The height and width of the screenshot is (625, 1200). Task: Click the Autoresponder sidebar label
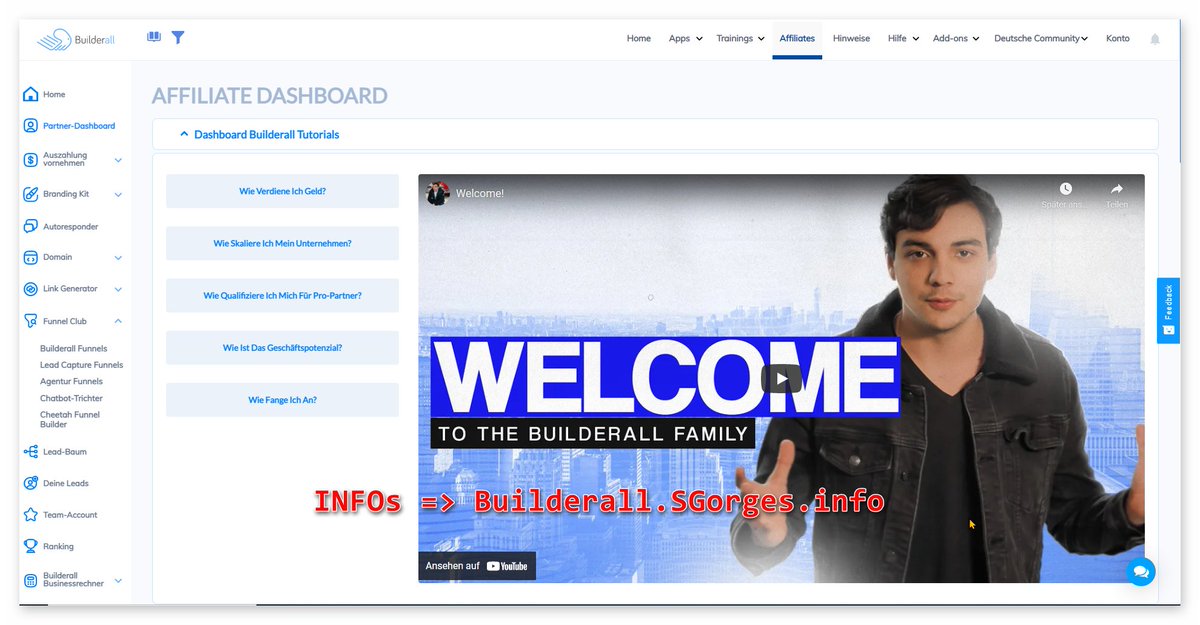click(71, 227)
